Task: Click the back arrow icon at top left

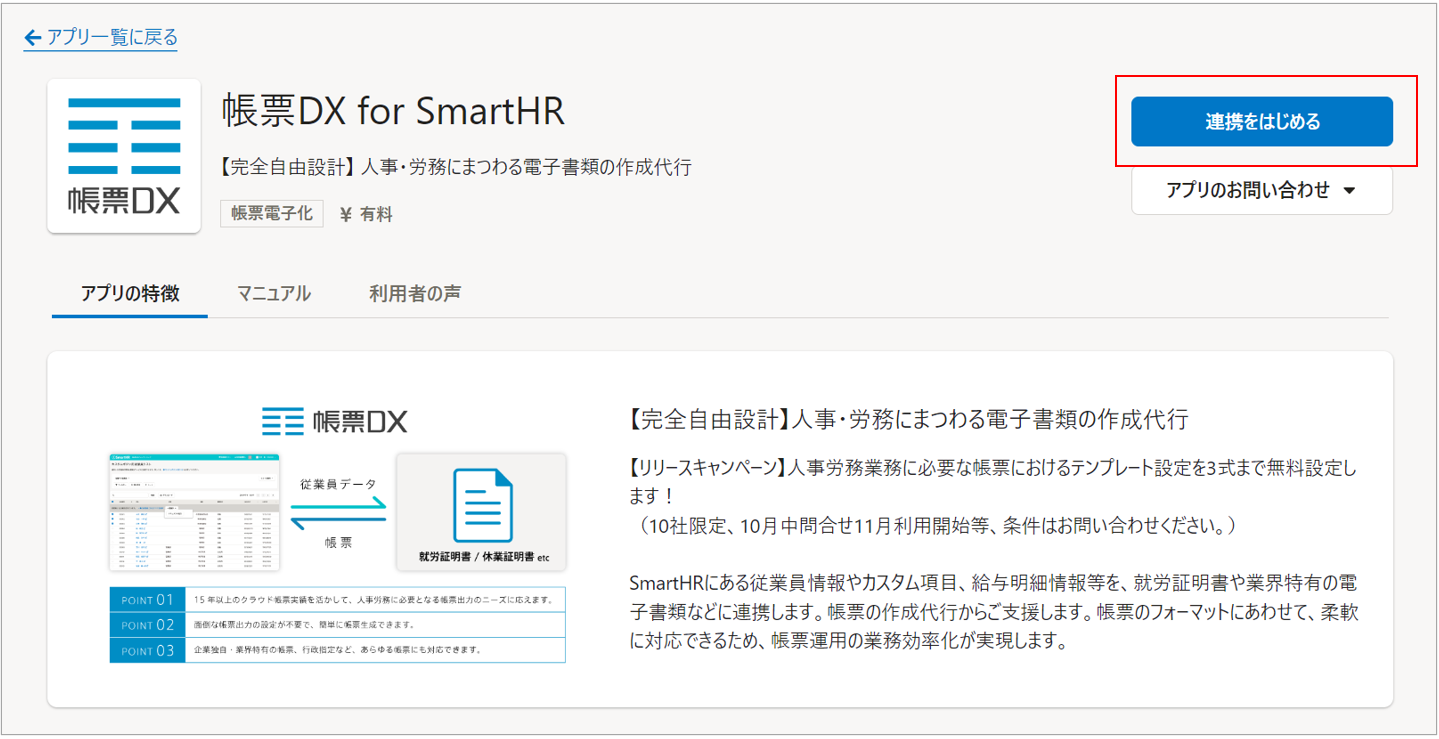Action: point(33,38)
